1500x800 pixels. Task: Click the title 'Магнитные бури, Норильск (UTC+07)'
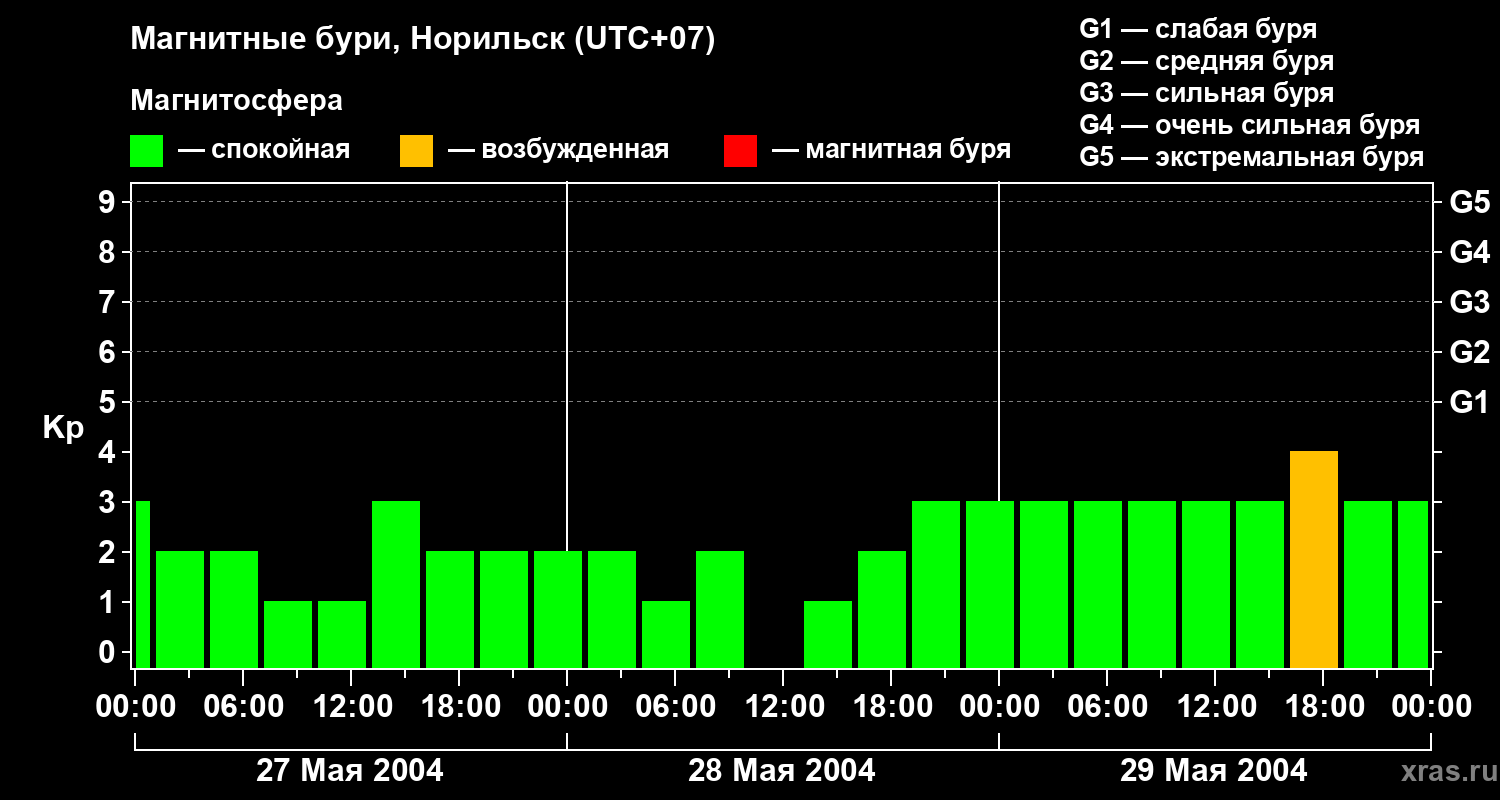click(x=423, y=40)
